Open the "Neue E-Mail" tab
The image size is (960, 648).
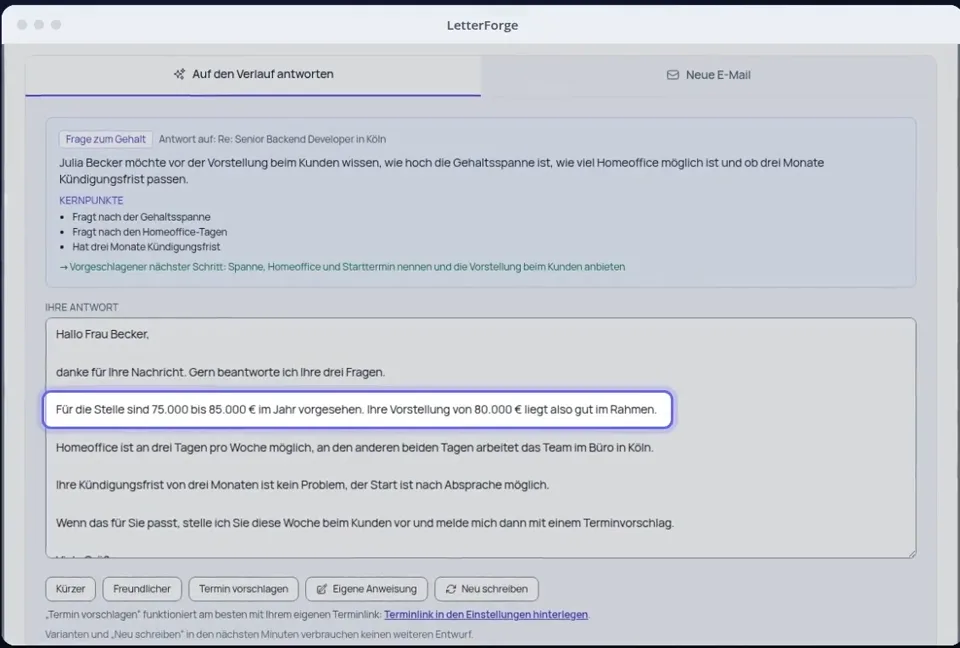click(708, 75)
